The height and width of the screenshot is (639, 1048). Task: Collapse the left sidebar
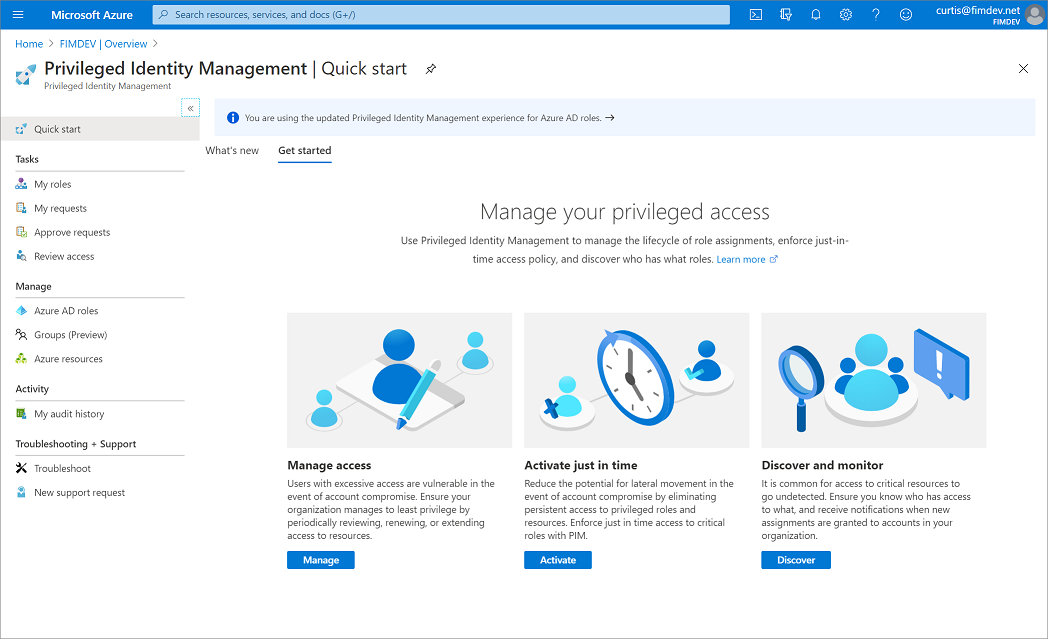coord(190,107)
